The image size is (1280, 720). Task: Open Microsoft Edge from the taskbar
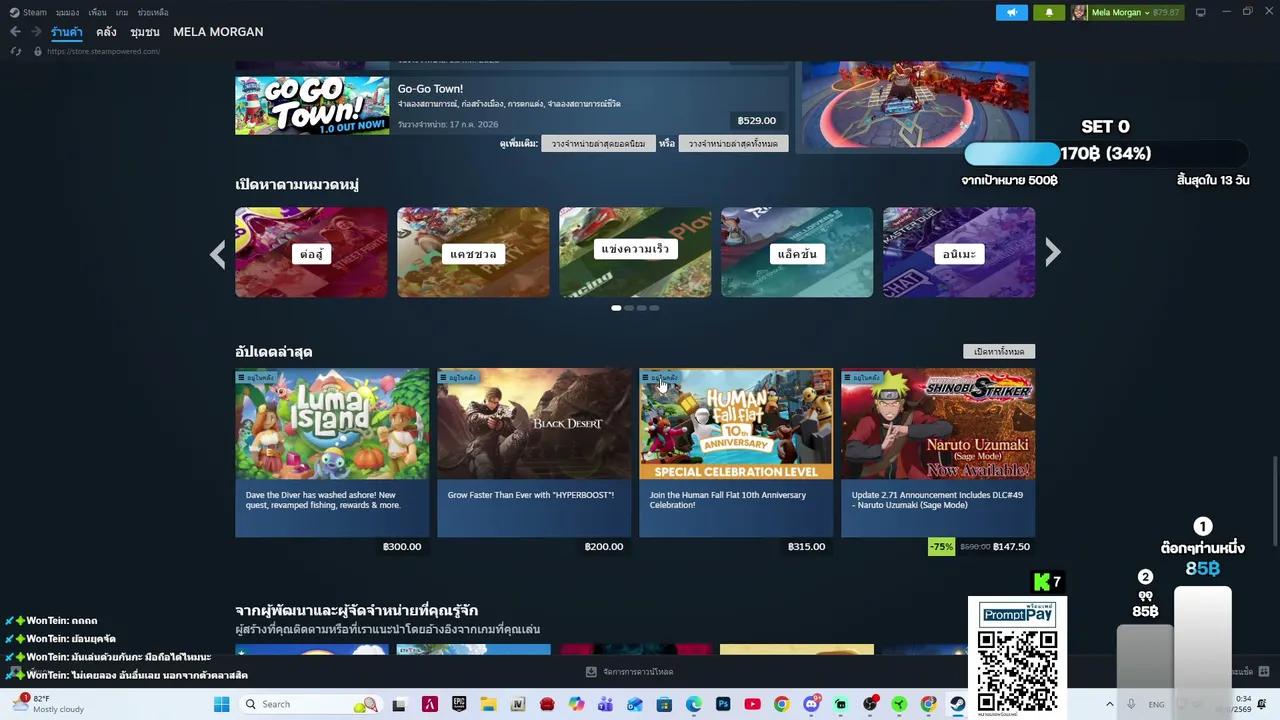pos(694,704)
